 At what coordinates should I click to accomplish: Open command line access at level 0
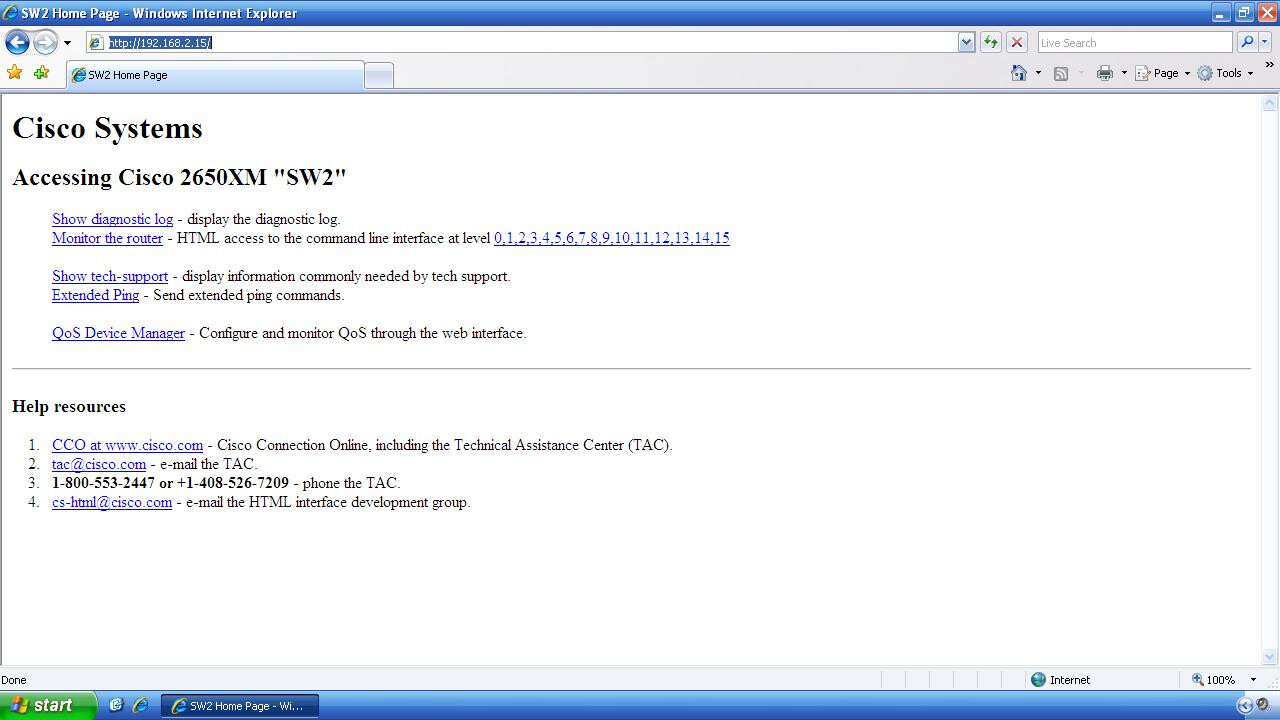(x=498, y=238)
